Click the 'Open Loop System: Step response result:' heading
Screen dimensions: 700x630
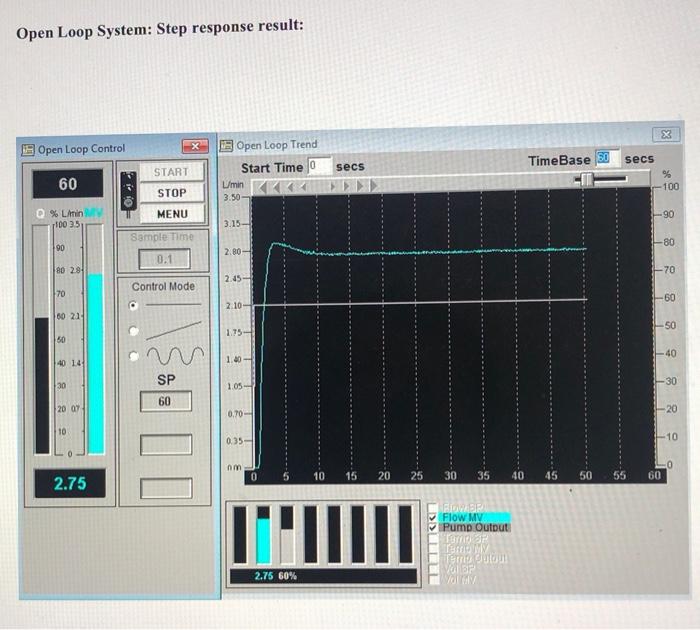coord(160,29)
